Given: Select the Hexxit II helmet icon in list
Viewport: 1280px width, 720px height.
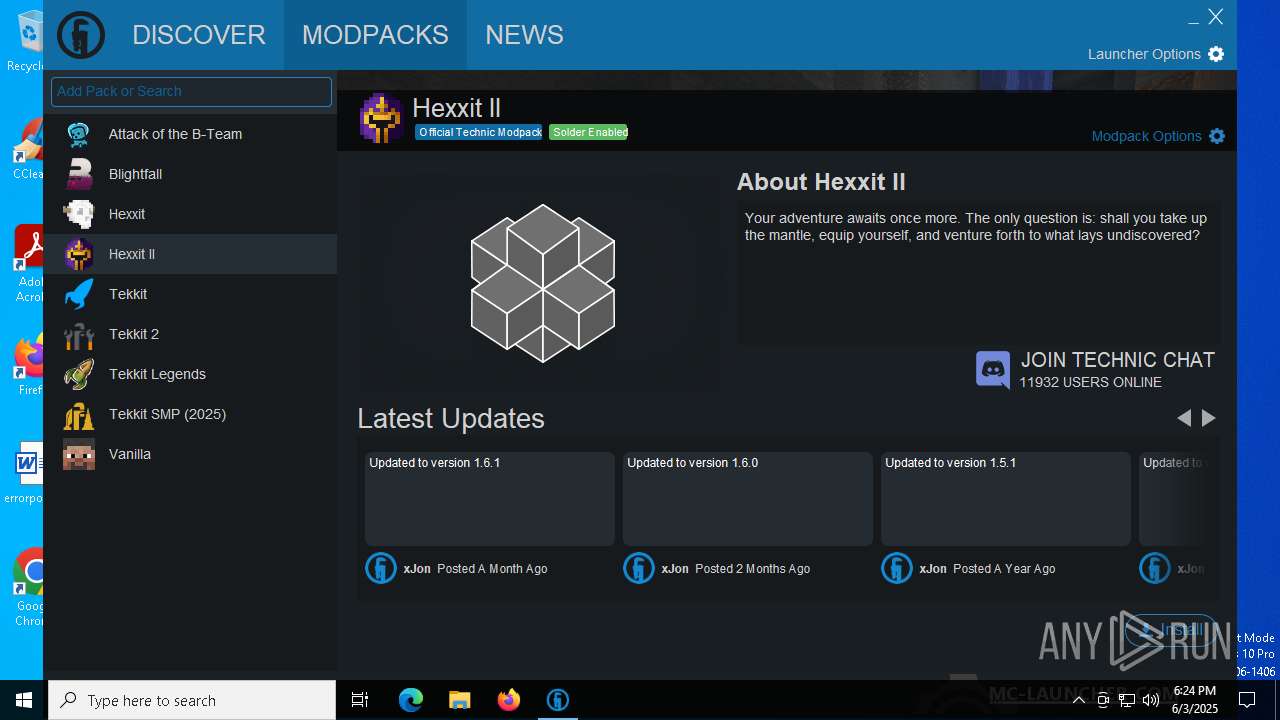Looking at the screenshot, I should (x=79, y=254).
